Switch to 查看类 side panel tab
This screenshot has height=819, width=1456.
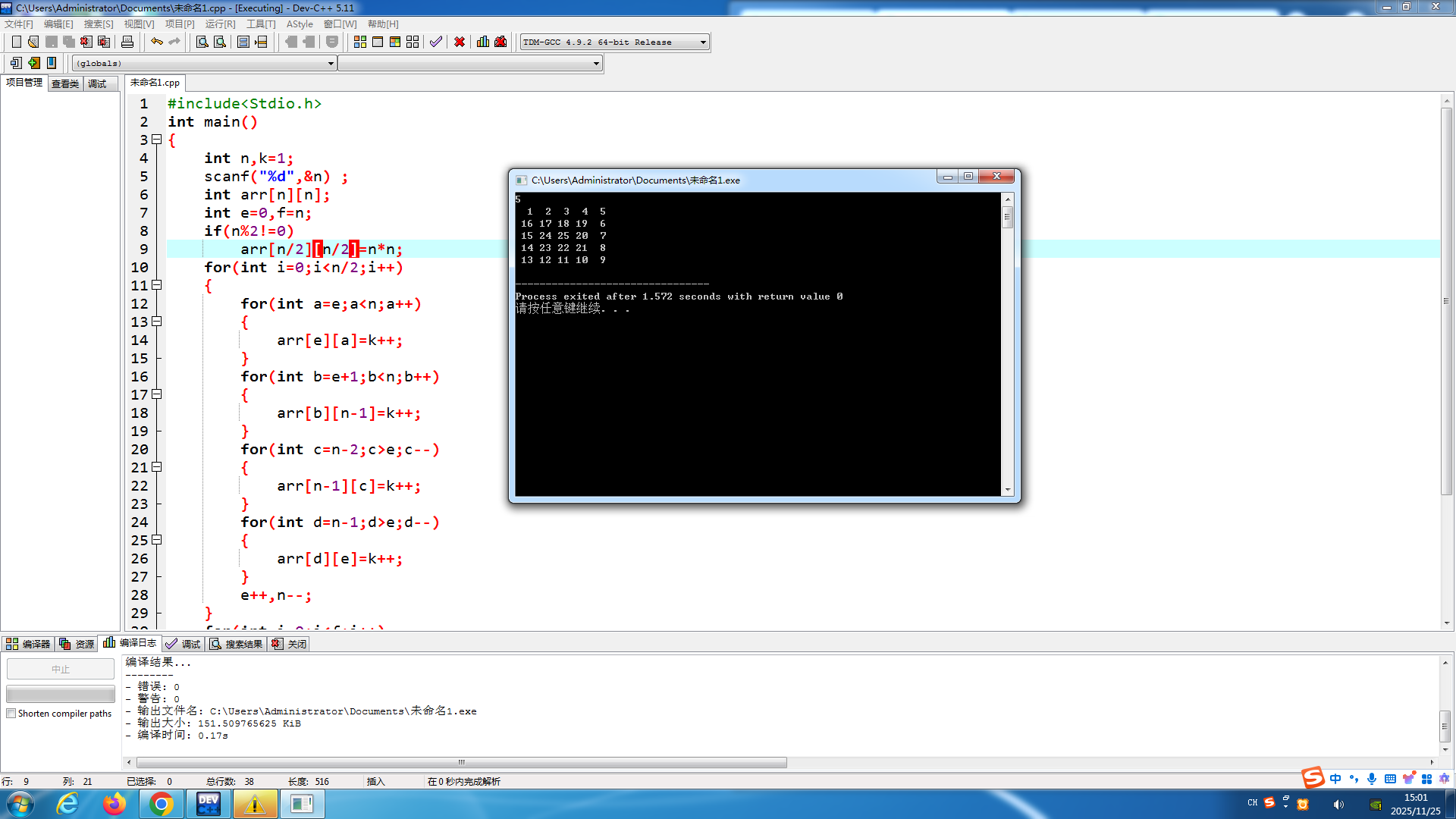tap(65, 84)
